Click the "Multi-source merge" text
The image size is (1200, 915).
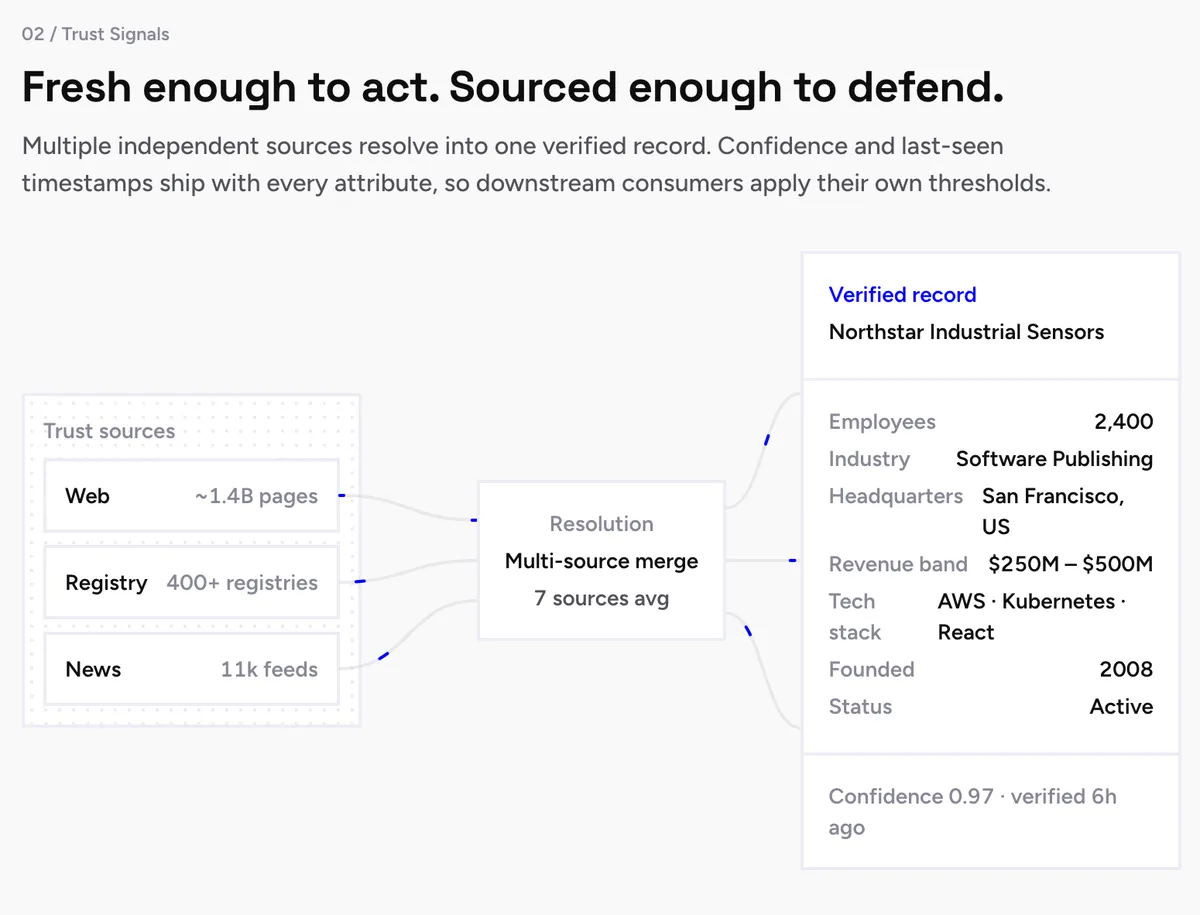point(601,561)
